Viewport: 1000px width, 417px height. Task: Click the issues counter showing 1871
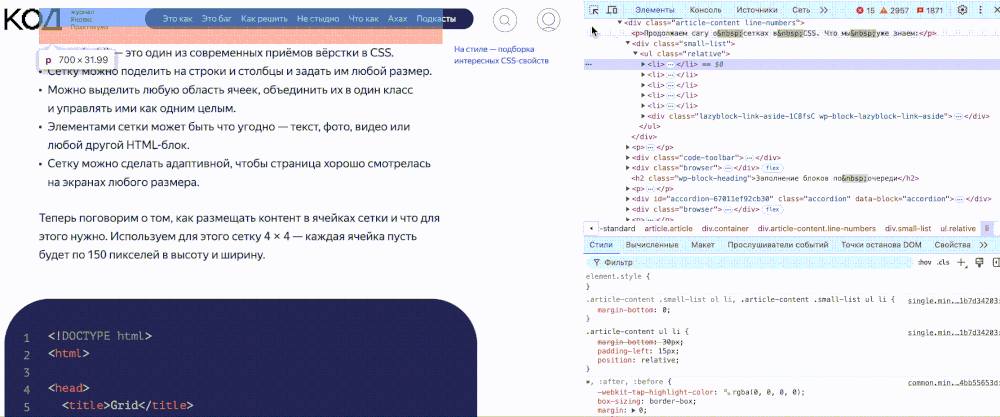(x=929, y=10)
